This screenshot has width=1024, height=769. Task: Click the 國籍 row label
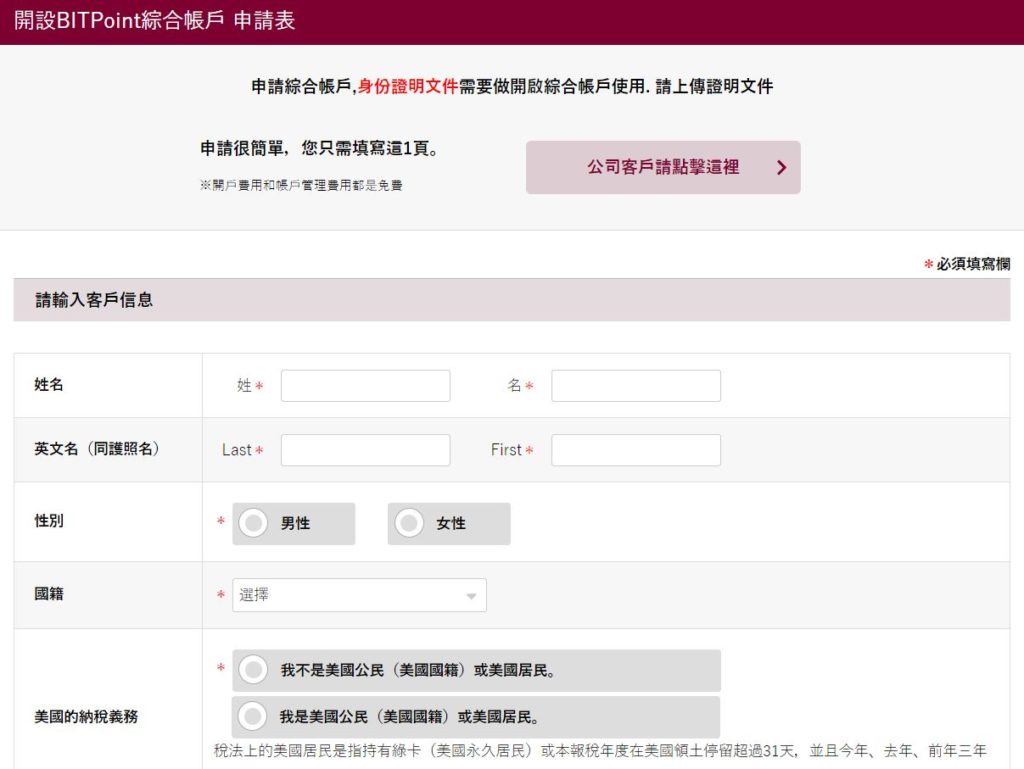click(49, 594)
